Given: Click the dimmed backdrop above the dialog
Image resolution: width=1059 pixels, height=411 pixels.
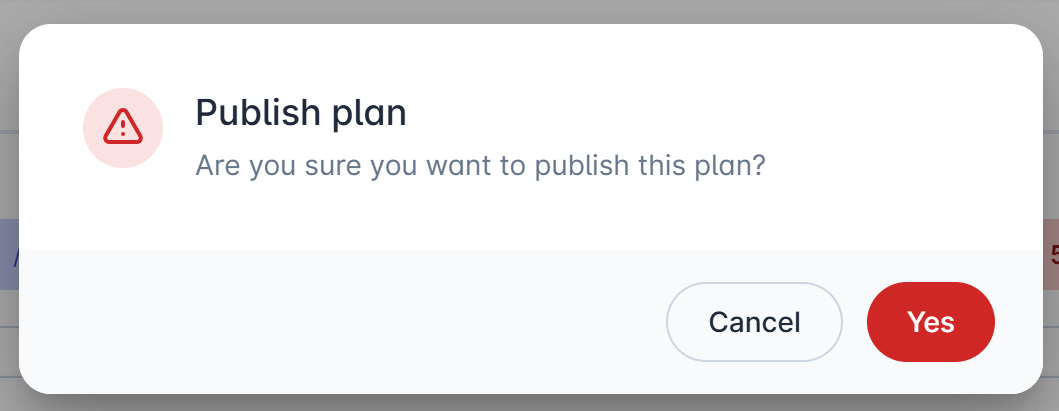Looking at the screenshot, I should (x=530, y=11).
